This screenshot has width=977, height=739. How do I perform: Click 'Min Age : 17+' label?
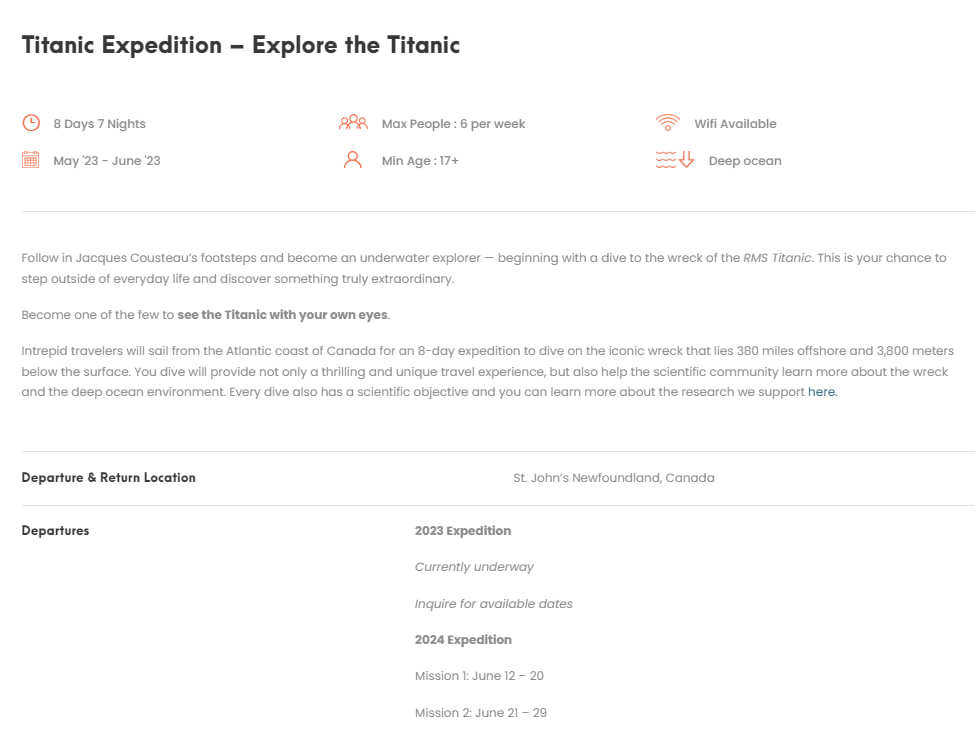pyautogui.click(x=420, y=161)
